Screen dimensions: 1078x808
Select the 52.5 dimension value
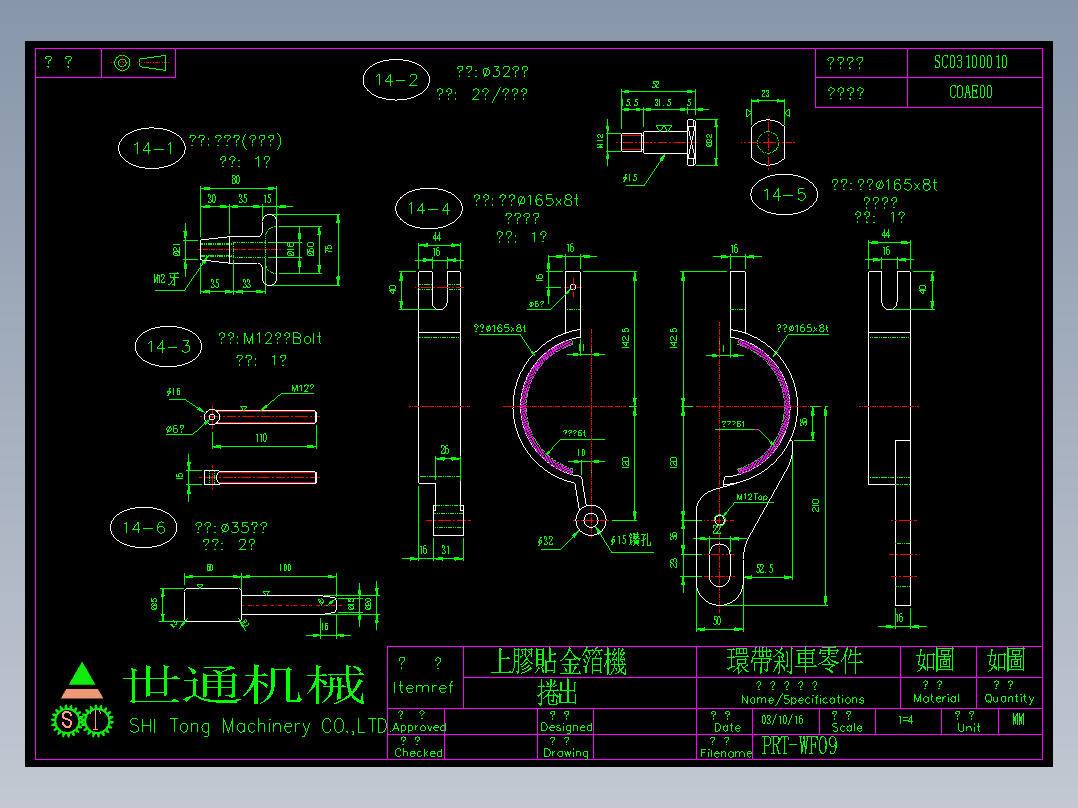pos(764,569)
